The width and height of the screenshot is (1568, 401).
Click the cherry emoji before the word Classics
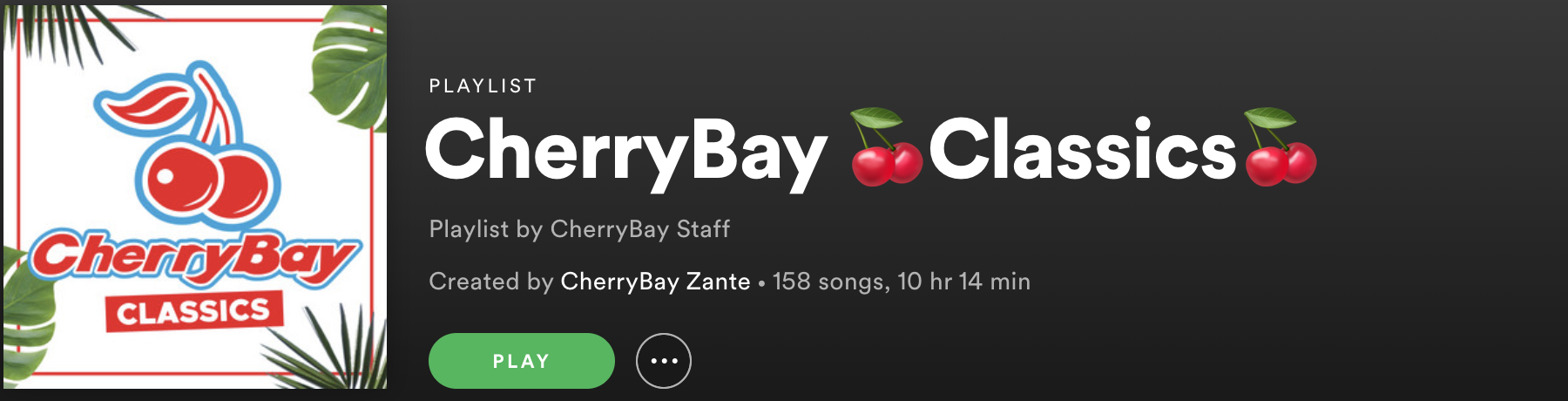pos(887,147)
